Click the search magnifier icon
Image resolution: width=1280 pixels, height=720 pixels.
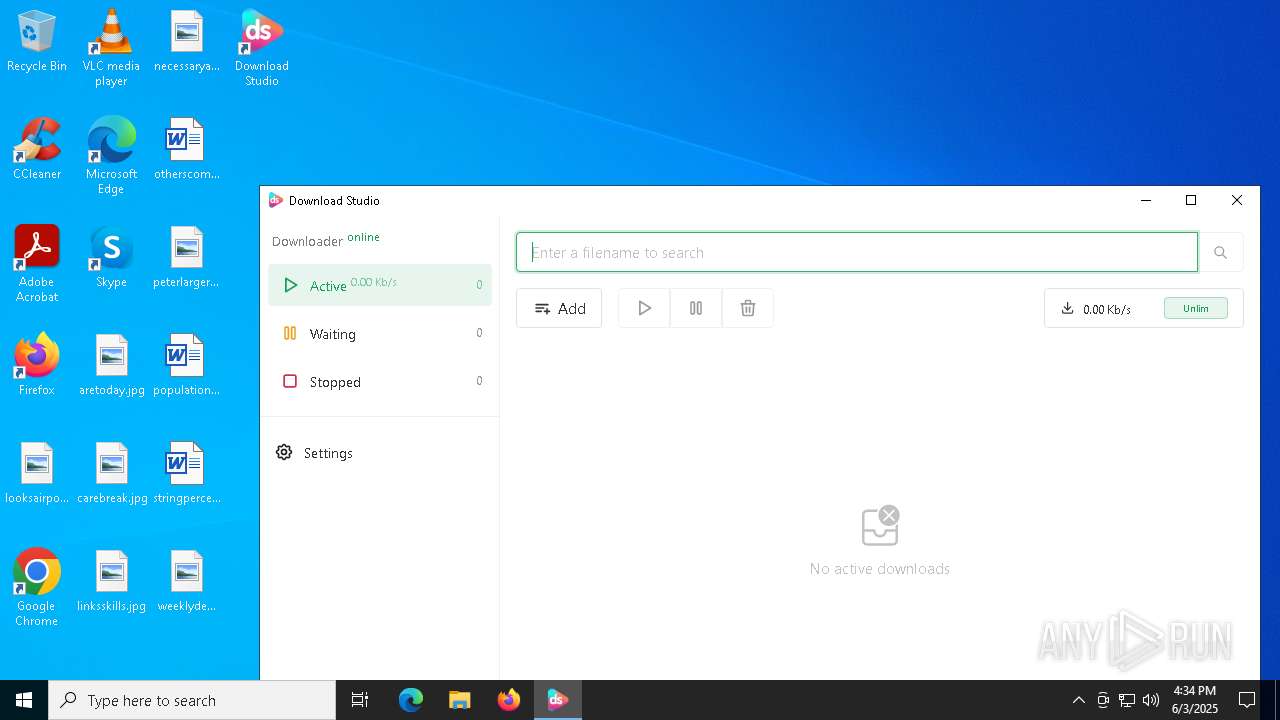click(x=1220, y=252)
